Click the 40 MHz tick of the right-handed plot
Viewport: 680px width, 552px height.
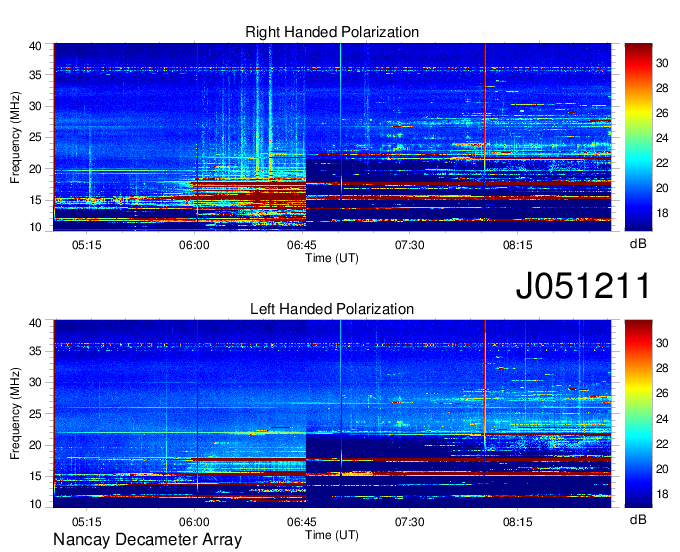point(35,46)
